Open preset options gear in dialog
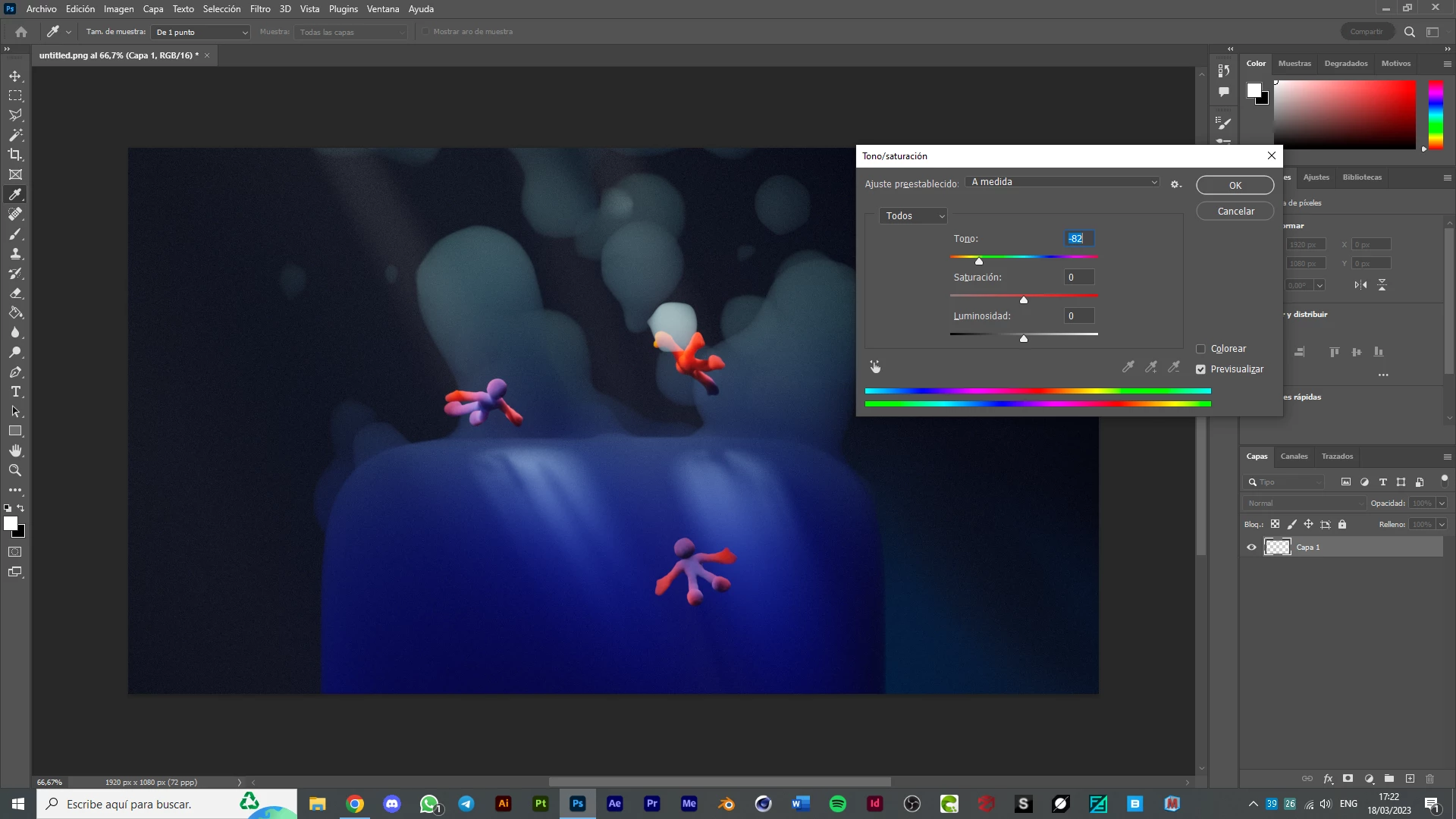Image resolution: width=1456 pixels, height=819 pixels. (x=1175, y=184)
